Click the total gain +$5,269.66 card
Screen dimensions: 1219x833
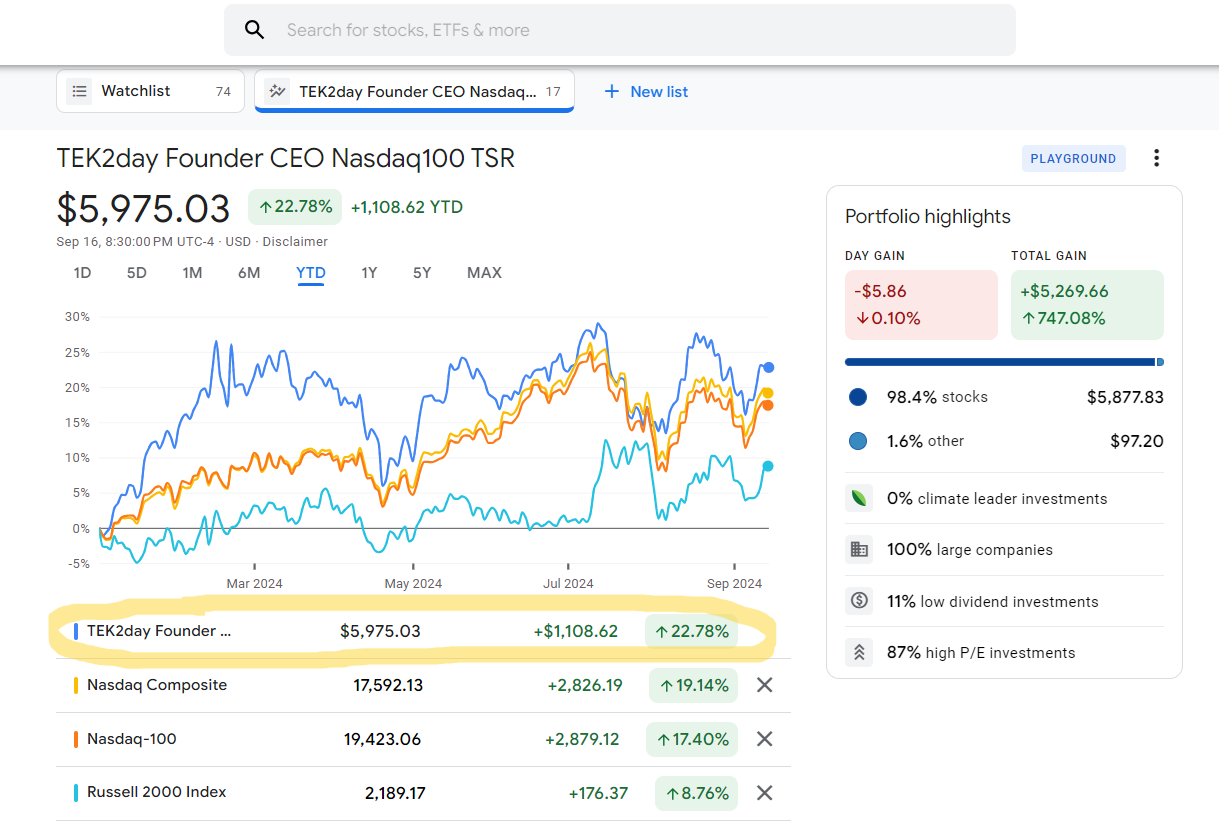tap(1087, 305)
